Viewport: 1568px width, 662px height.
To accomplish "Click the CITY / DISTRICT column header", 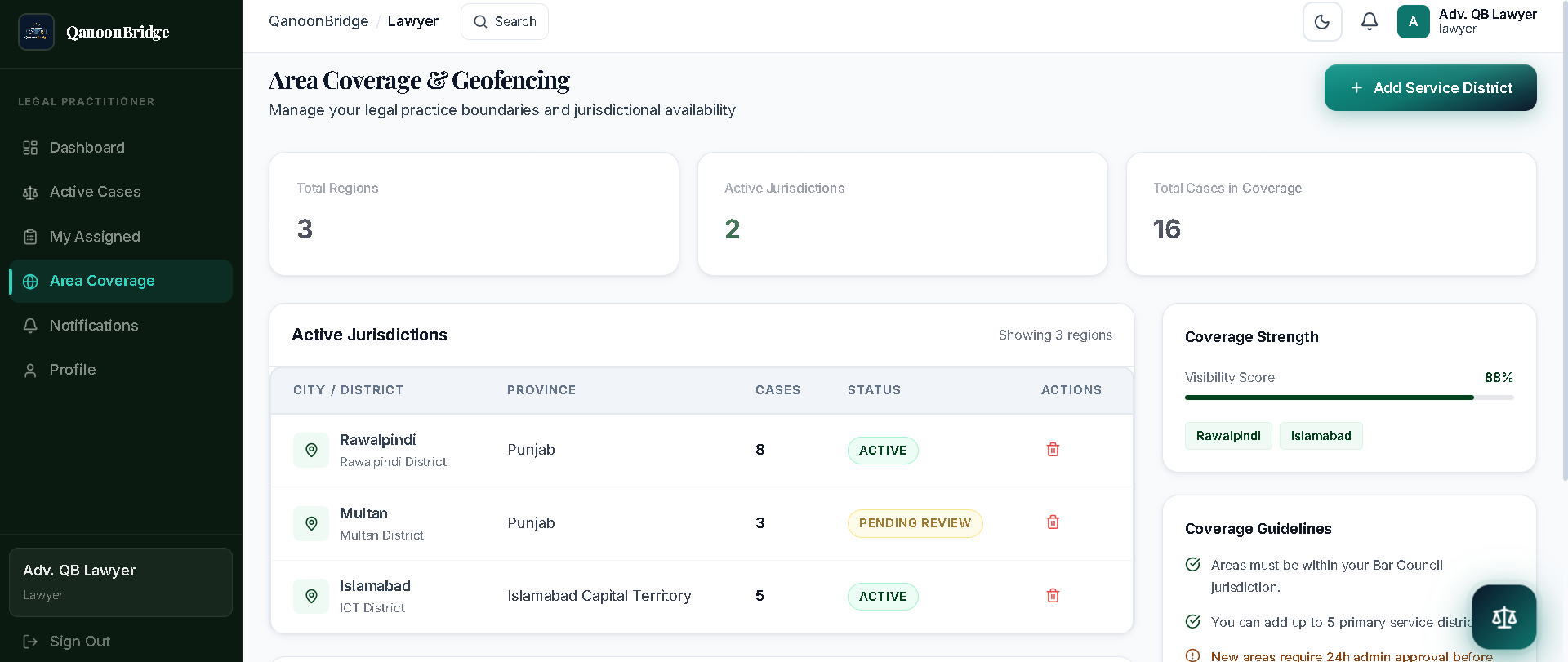I will pyautogui.click(x=348, y=390).
